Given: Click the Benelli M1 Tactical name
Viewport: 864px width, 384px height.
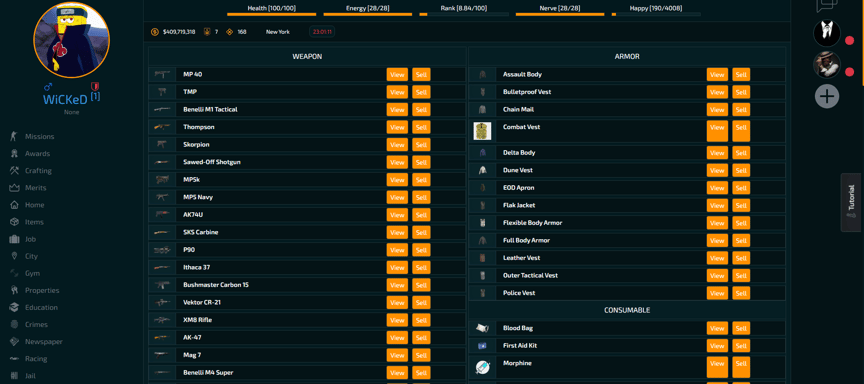Looking at the screenshot, I should tap(210, 110).
